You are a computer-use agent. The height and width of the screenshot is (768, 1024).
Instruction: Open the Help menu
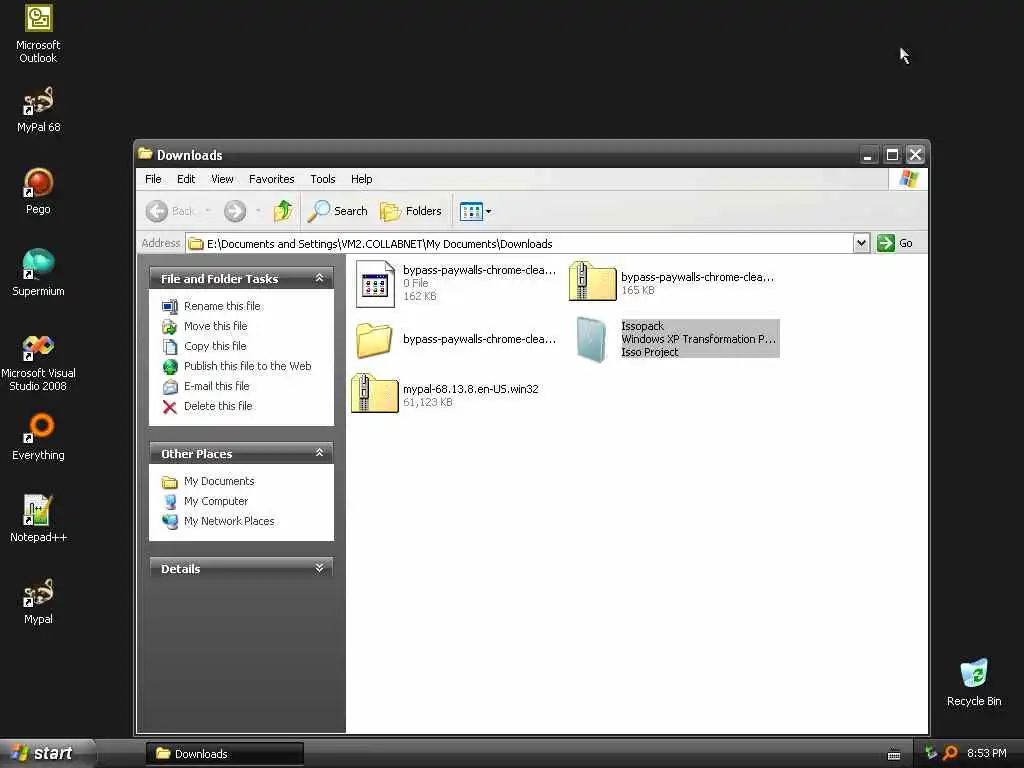[x=361, y=179]
